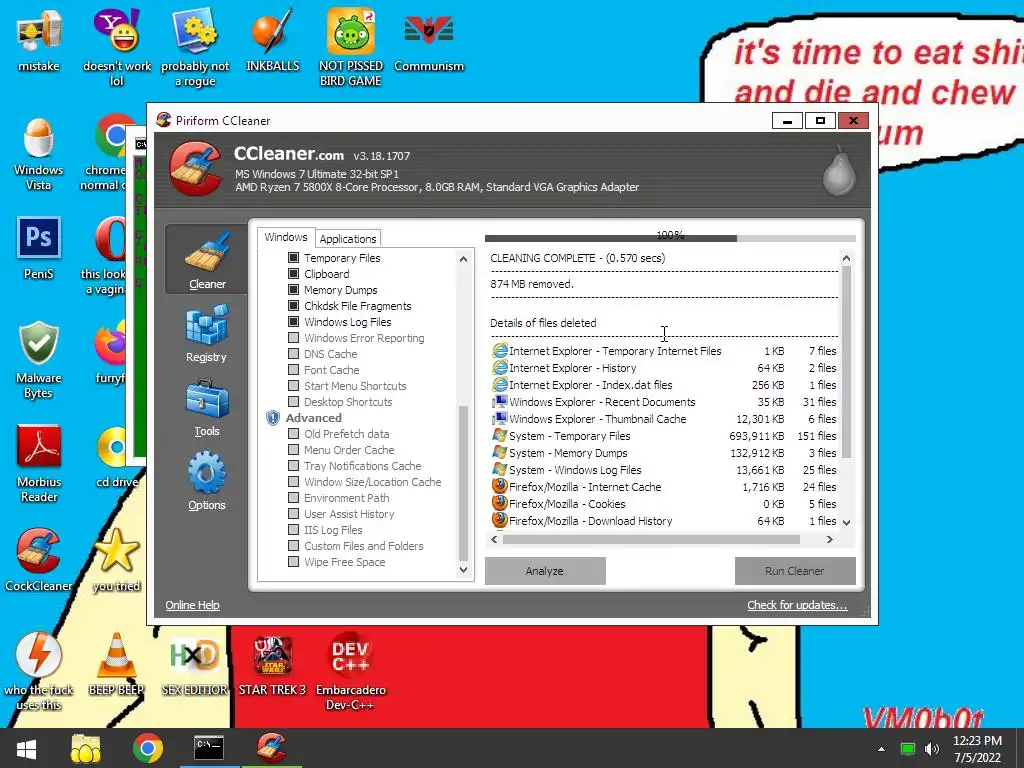Click the cleaning progress bar
Viewport: 1024px width, 768px height.
[670, 238]
